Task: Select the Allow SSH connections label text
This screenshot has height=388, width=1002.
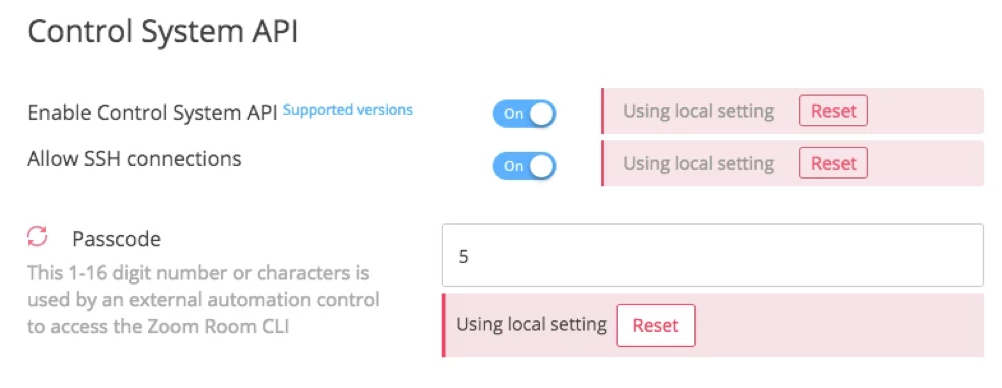Action: coord(134,158)
